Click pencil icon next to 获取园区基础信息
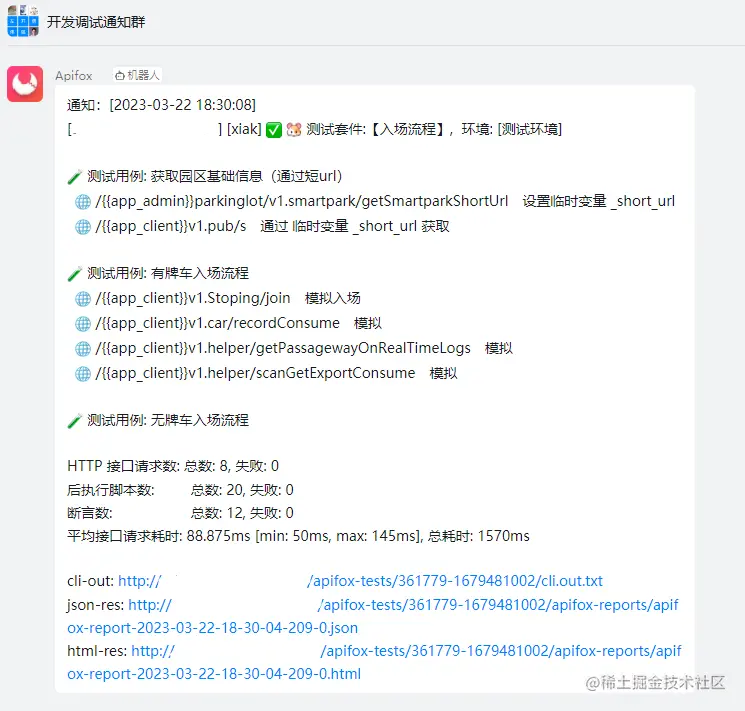The height and width of the screenshot is (711, 745). (x=75, y=177)
